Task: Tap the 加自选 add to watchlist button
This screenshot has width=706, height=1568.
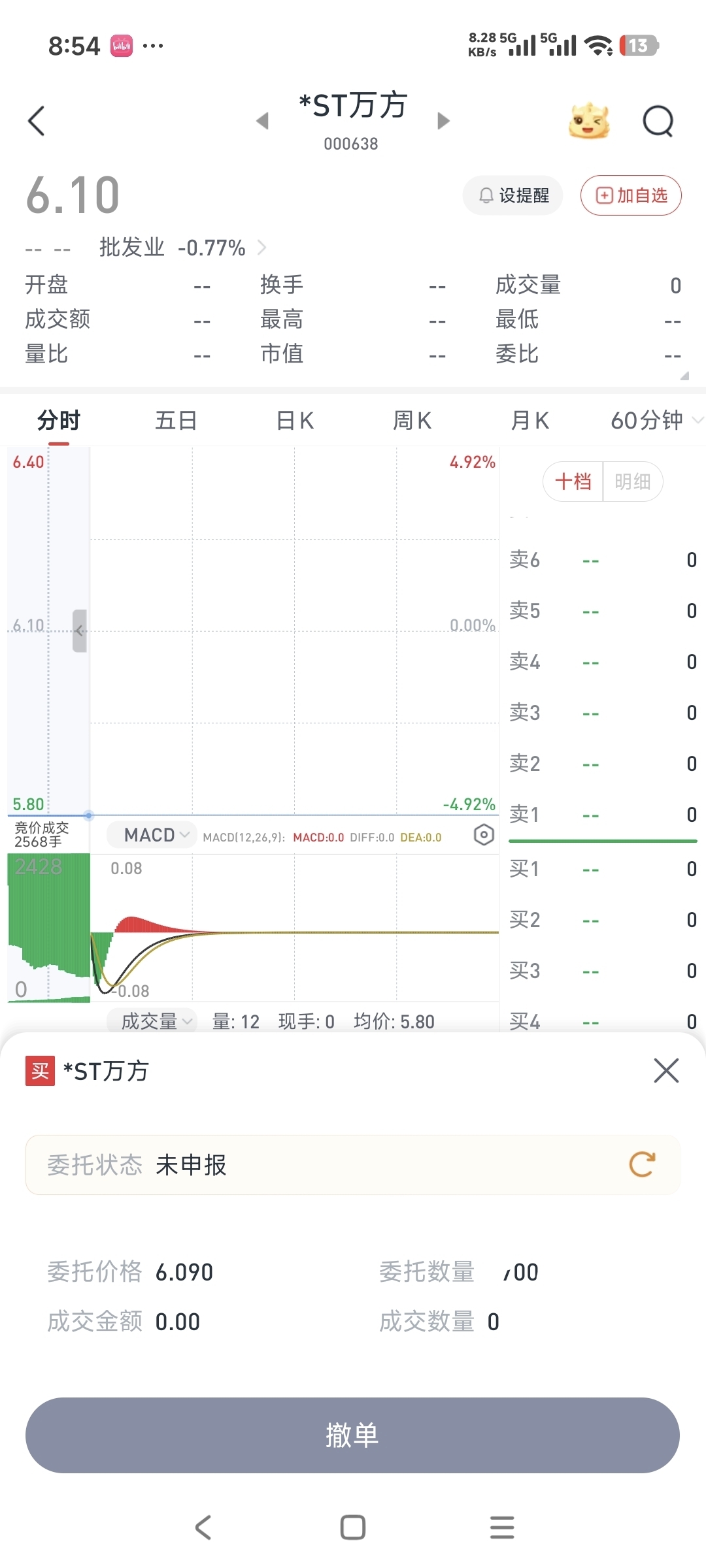Action: click(x=631, y=195)
